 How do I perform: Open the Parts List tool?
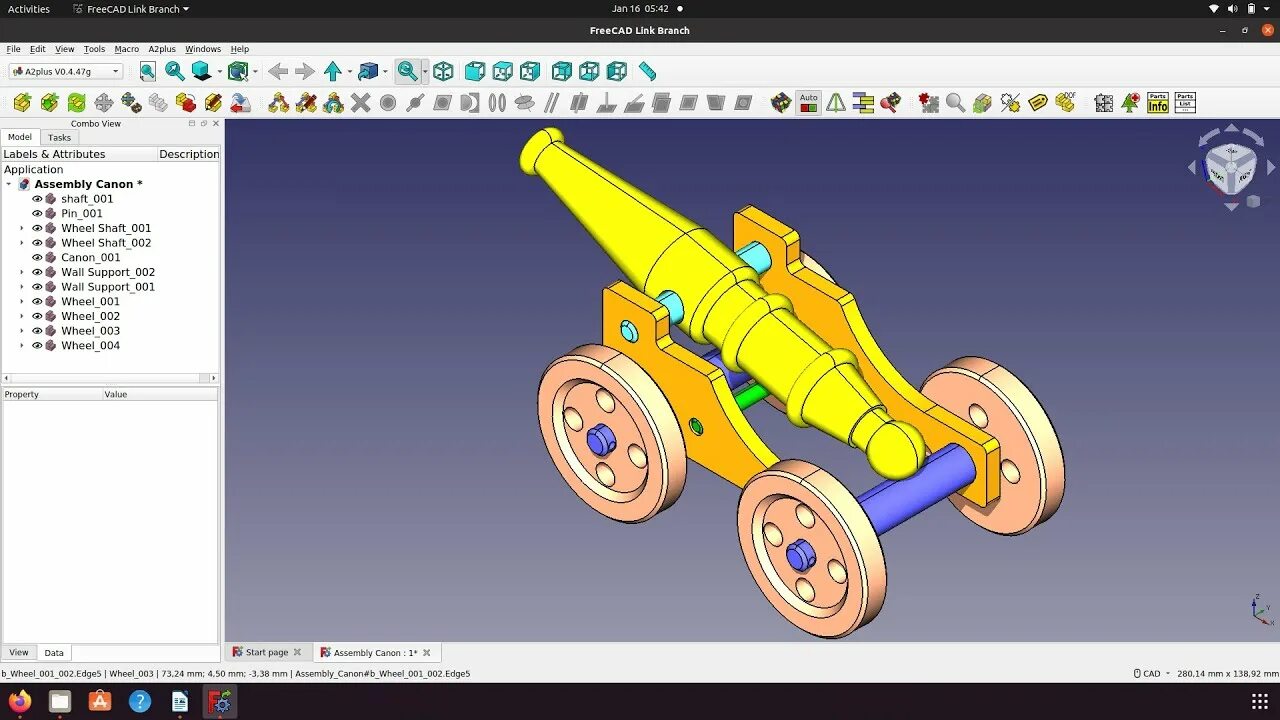coord(1185,102)
